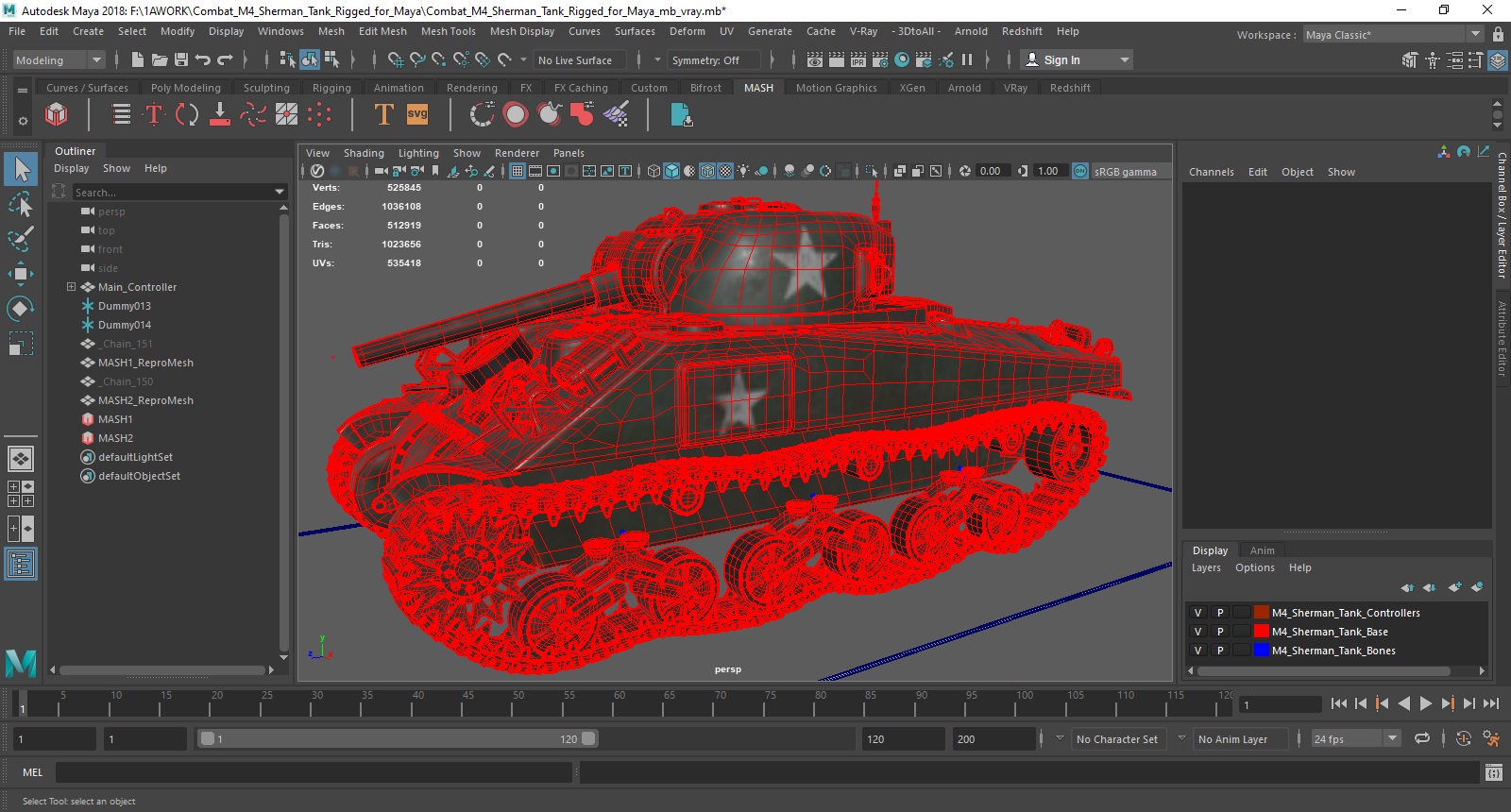Open the Sign In dropdown
The image size is (1511, 812).
pyautogui.click(x=1077, y=59)
